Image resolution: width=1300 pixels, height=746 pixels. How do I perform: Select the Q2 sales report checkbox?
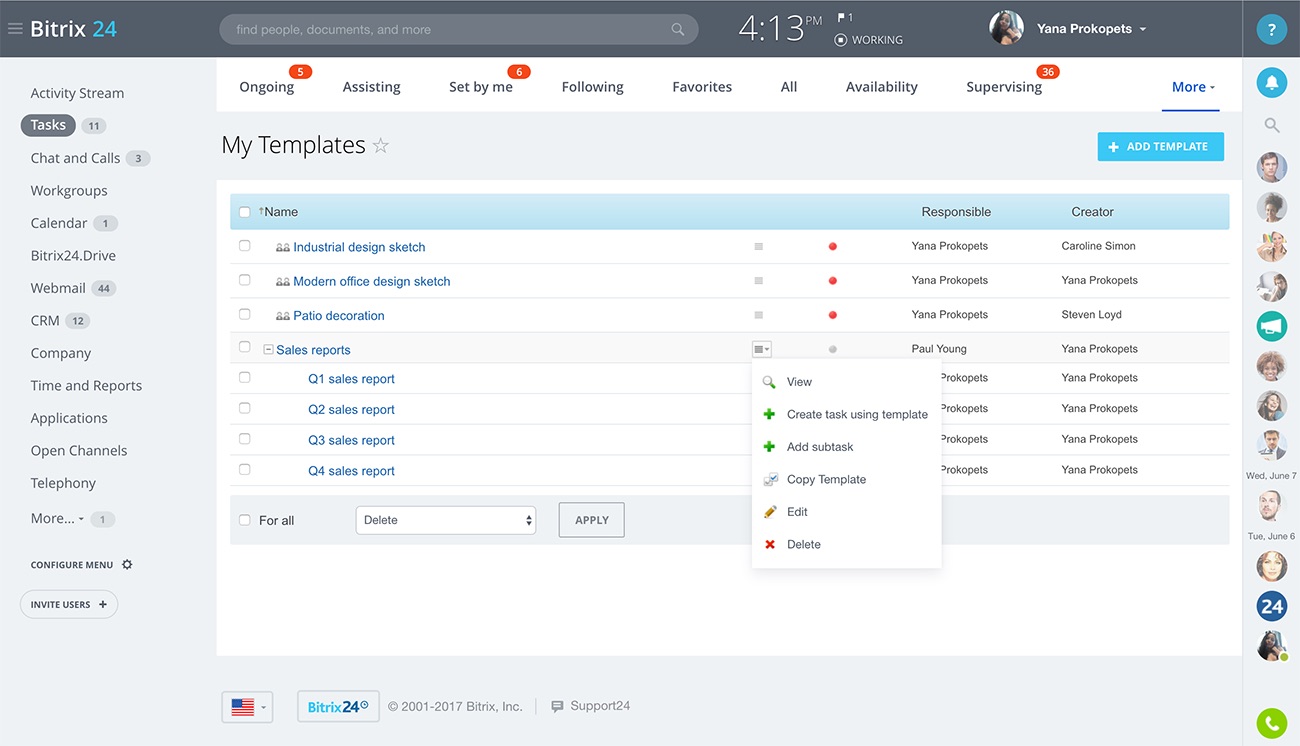pos(245,408)
